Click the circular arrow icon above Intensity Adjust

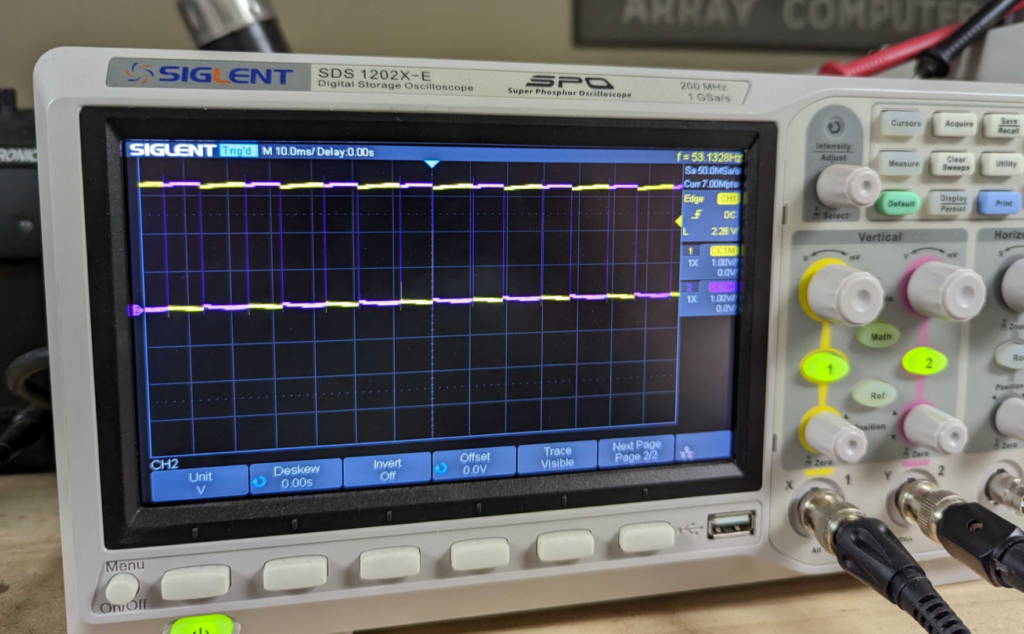click(834, 127)
